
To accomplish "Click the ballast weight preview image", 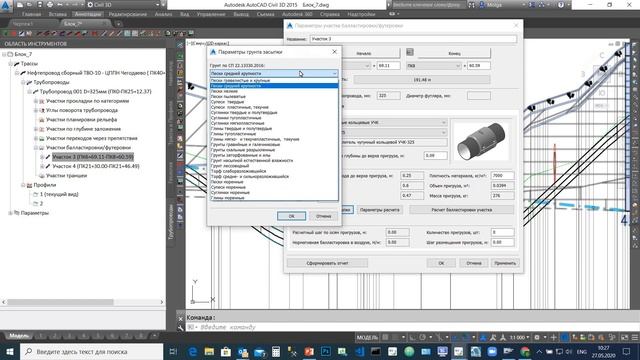I will [481, 141].
